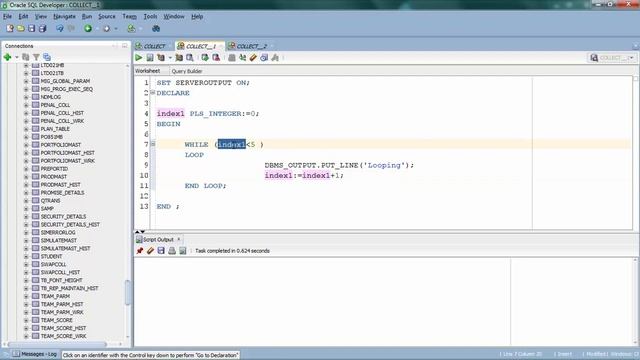Viewport: 640px width, 360px height.
Task: Click the Commit icon in worksheet toolbar
Action: [x=205, y=58]
